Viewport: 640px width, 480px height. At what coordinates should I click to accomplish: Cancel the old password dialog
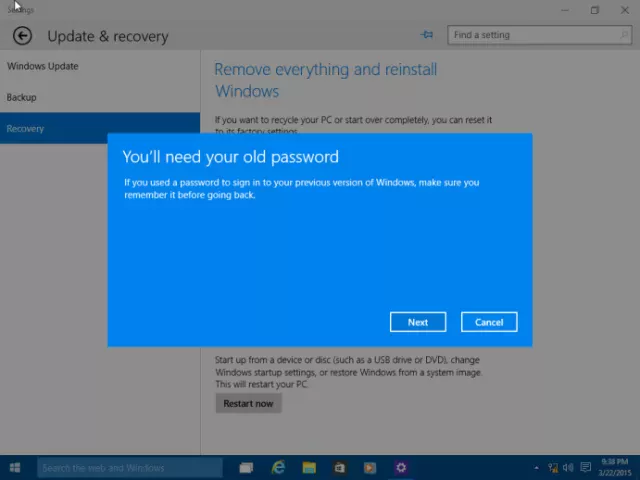point(489,322)
